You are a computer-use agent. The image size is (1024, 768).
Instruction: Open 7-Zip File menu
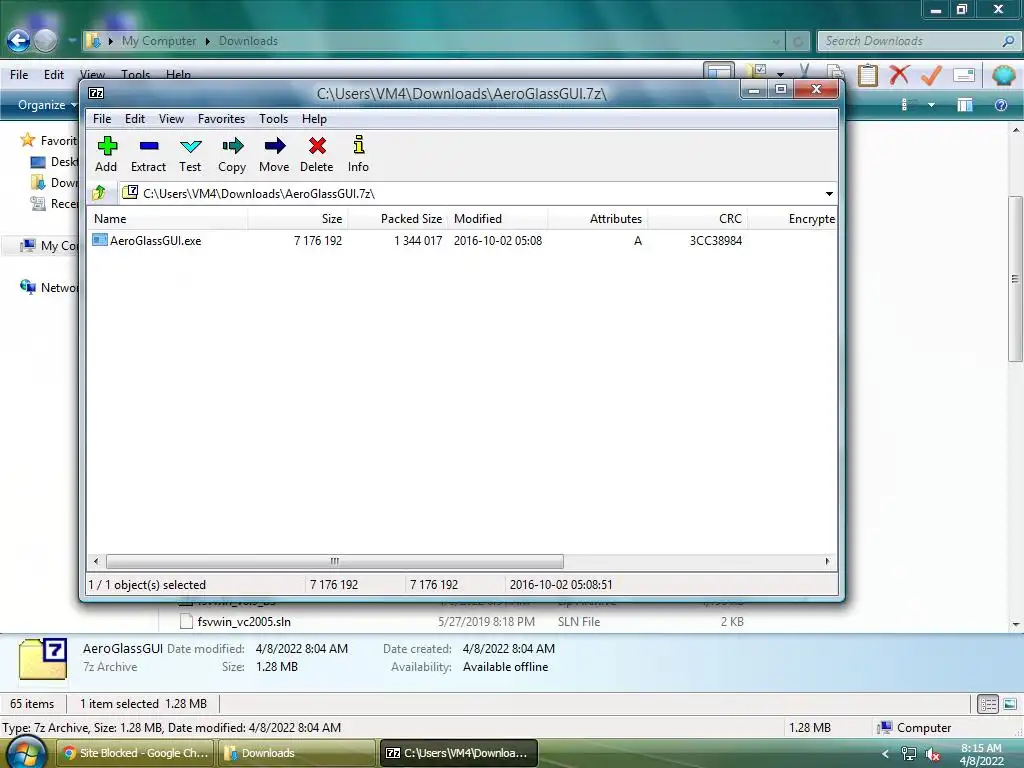pyautogui.click(x=102, y=119)
